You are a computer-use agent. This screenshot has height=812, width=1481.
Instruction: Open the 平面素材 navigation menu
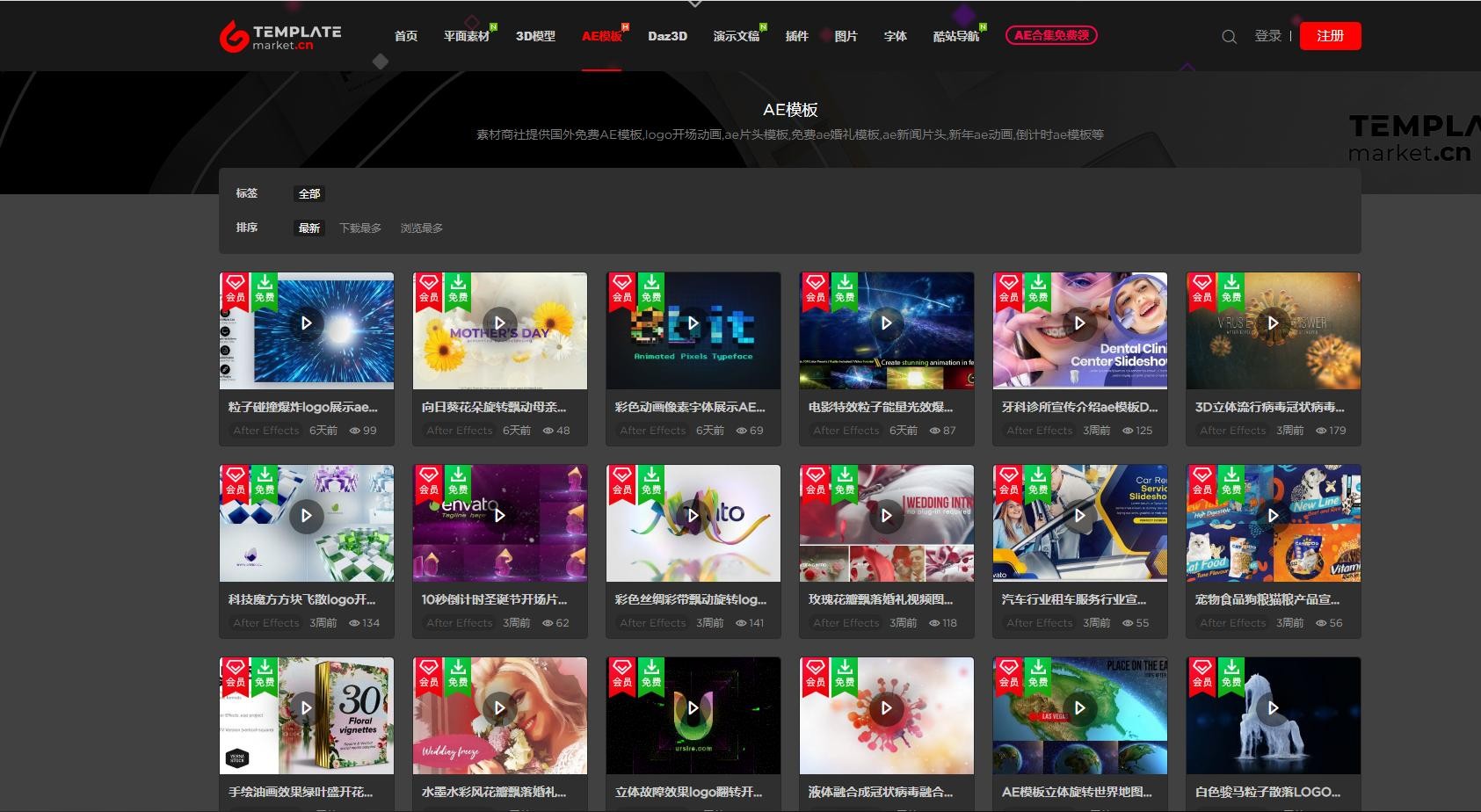[466, 36]
